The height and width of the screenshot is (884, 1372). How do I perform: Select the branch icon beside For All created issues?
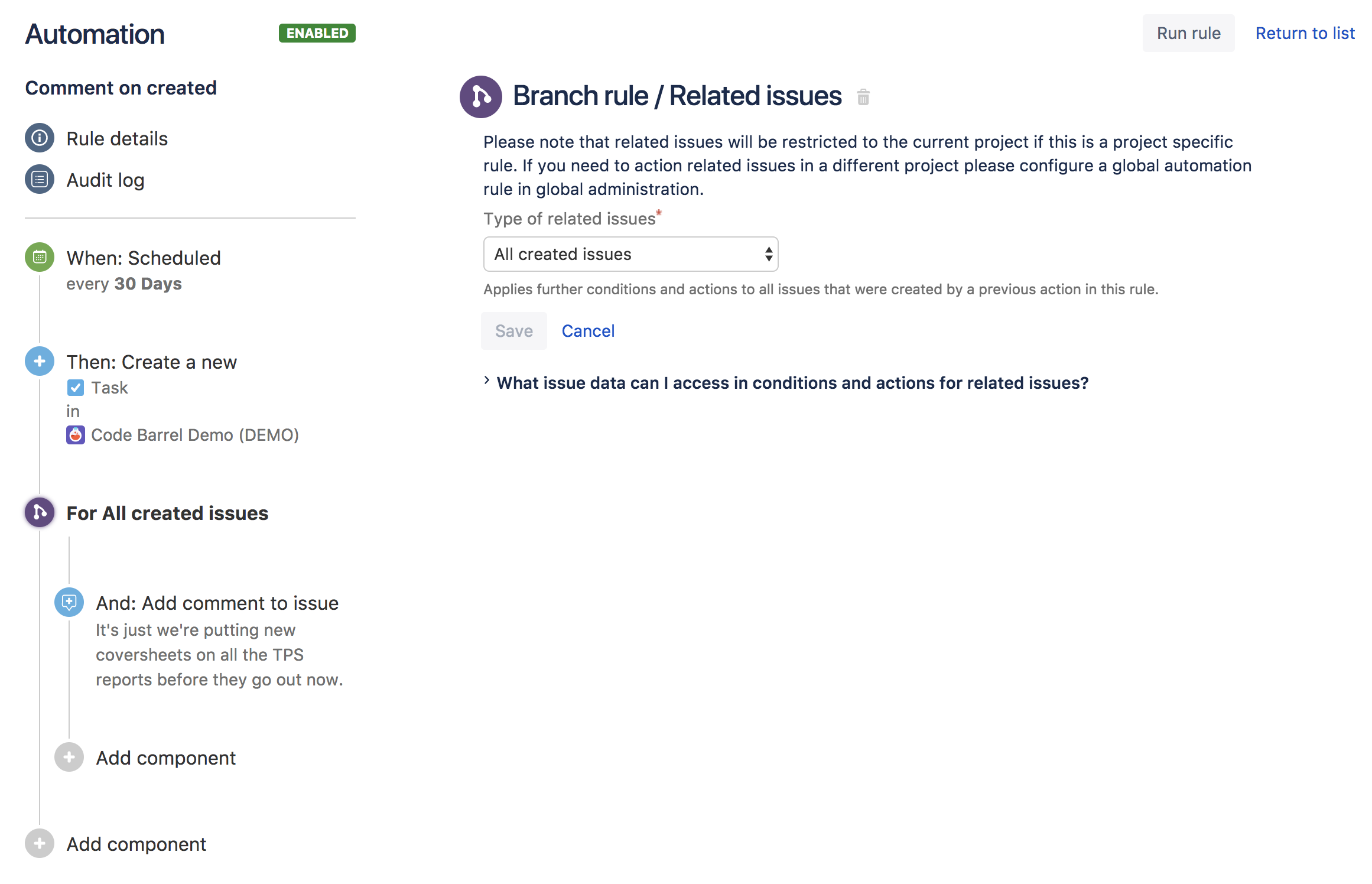click(40, 512)
